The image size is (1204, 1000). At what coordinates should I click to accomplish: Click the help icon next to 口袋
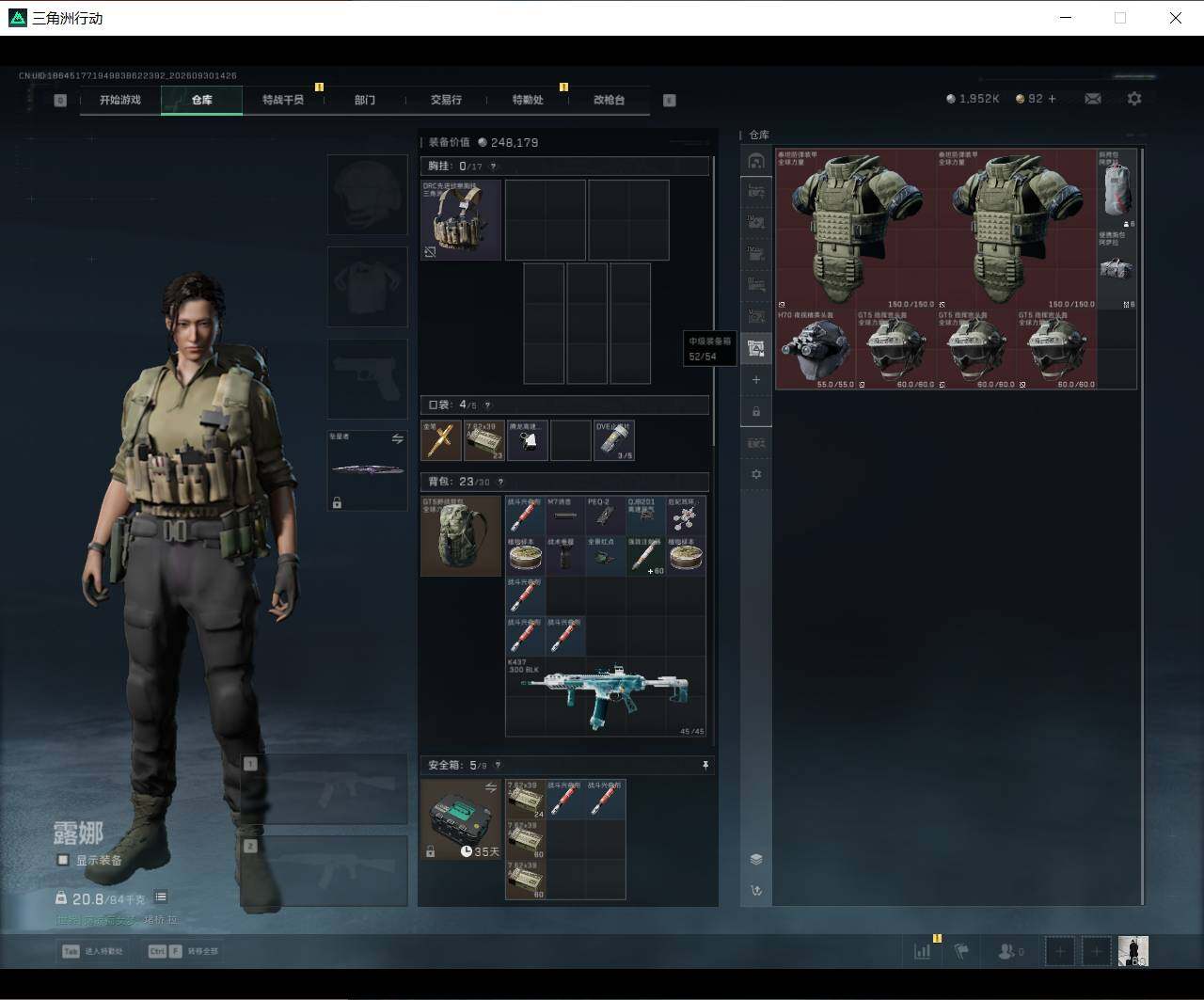pyautogui.click(x=485, y=405)
